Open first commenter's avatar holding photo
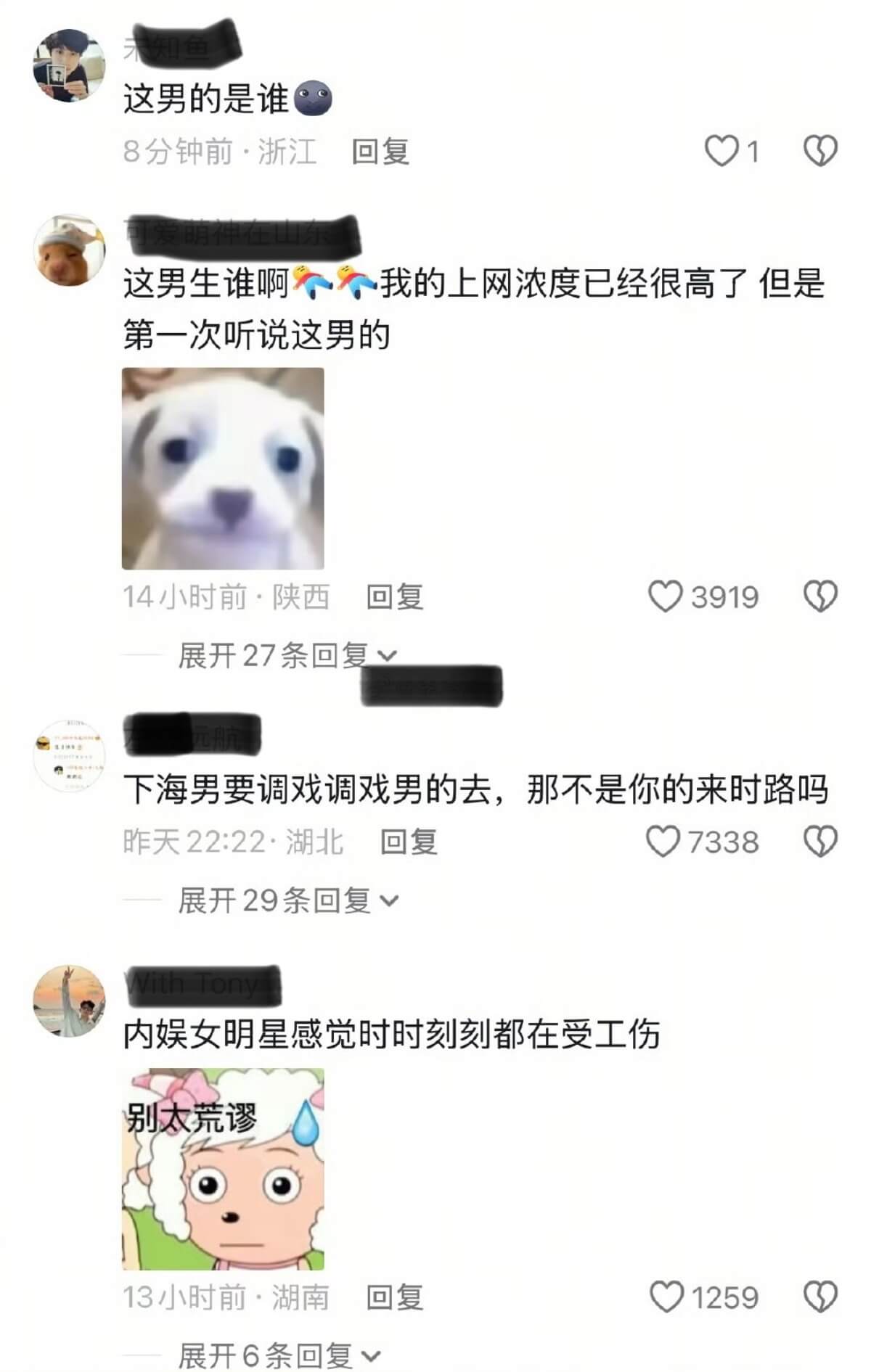The width and height of the screenshot is (871, 1372). [x=70, y=65]
